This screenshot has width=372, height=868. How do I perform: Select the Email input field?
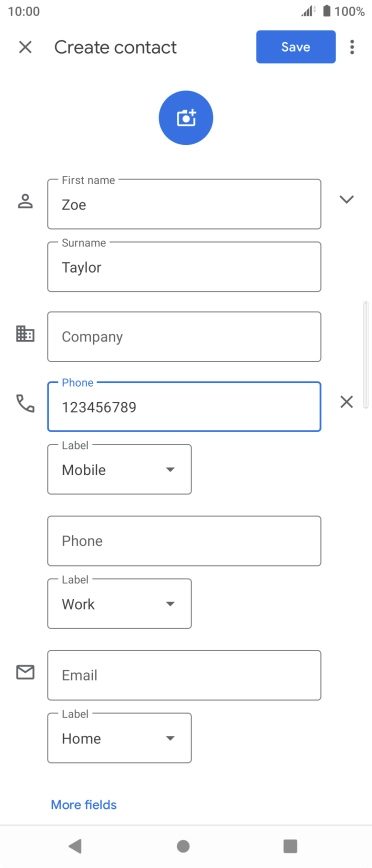click(184, 675)
